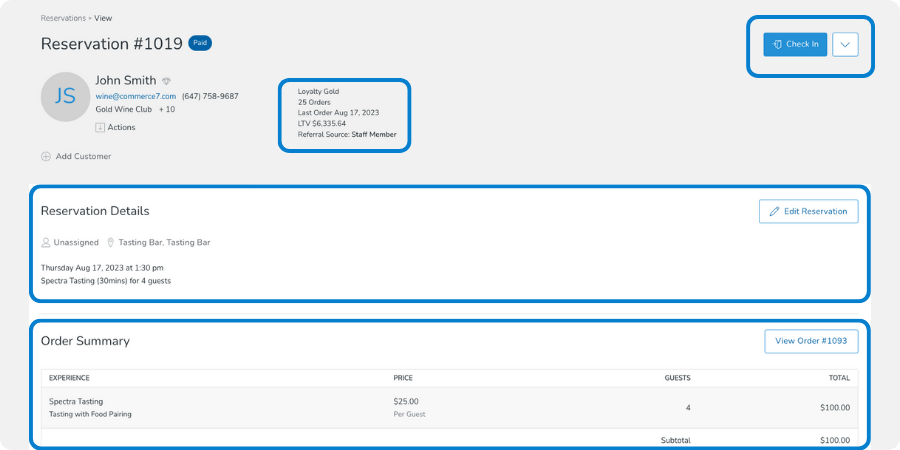The height and width of the screenshot is (450, 900).
Task: Click the location pin icon by Tasting Bar
Action: [x=110, y=242]
